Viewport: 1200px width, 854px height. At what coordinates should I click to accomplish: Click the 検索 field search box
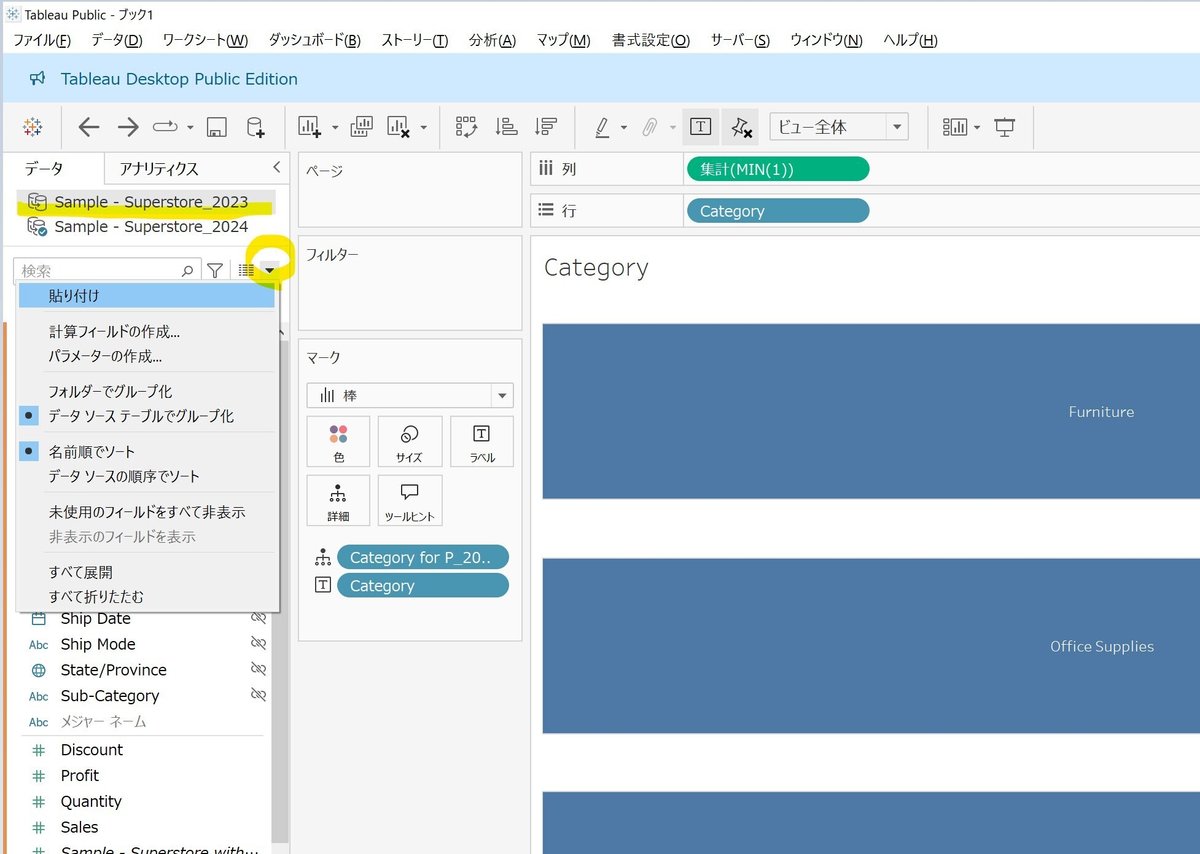click(107, 270)
